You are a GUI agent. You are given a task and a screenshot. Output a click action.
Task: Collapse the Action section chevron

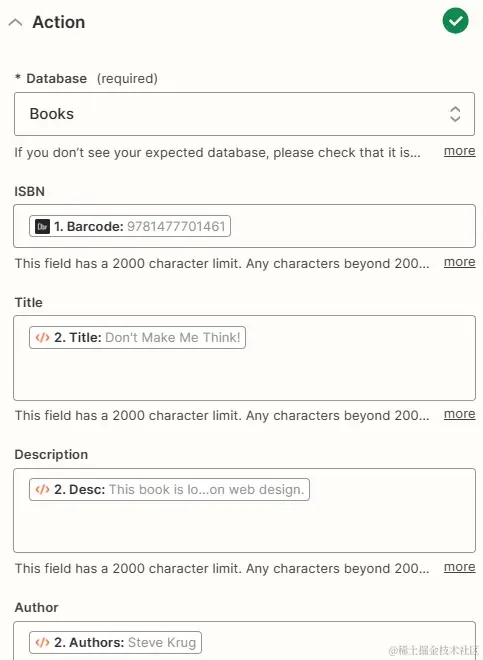[15, 22]
